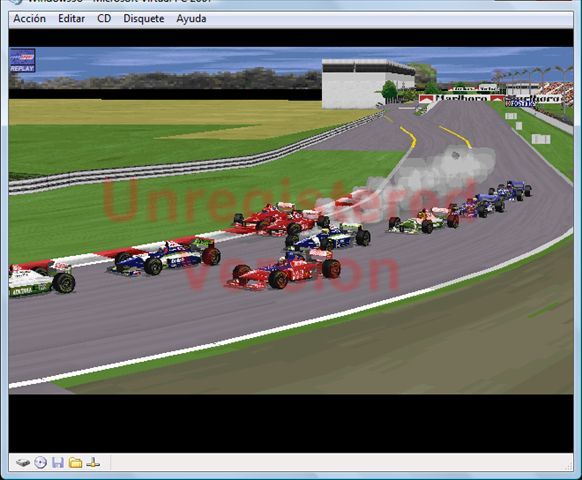Open the Disquete menu
Image resolution: width=582 pixels, height=480 pixels.
[x=144, y=19]
